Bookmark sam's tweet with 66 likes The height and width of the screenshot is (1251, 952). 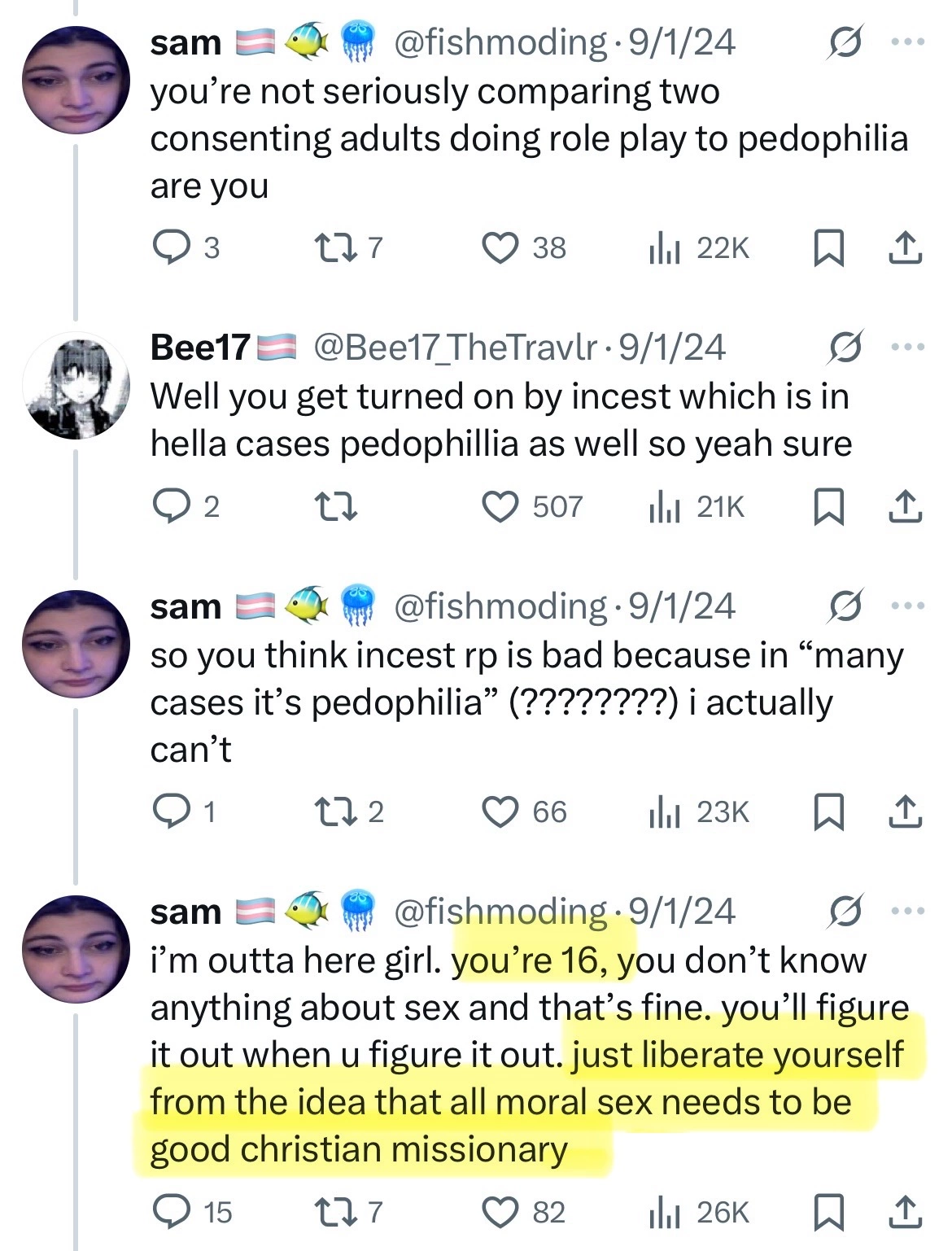[828, 812]
